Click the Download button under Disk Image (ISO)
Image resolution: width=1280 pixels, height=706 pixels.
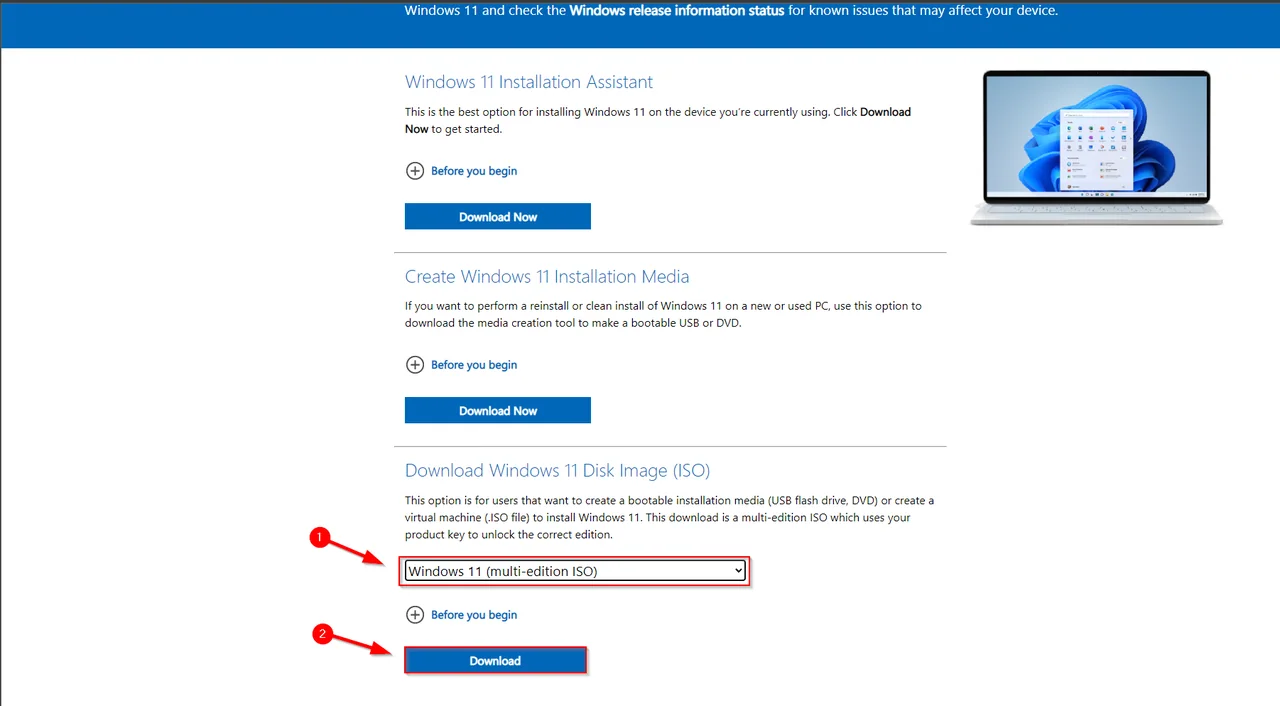point(495,660)
